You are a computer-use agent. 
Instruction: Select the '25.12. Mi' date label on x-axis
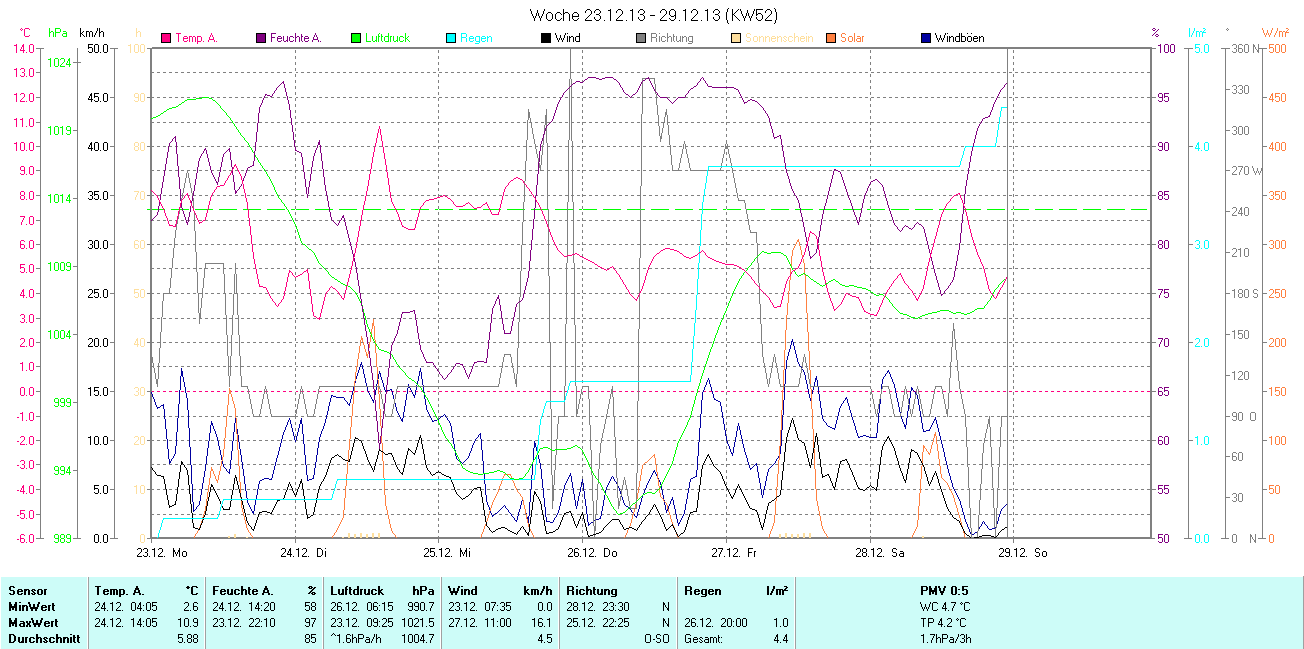pyautogui.click(x=447, y=552)
